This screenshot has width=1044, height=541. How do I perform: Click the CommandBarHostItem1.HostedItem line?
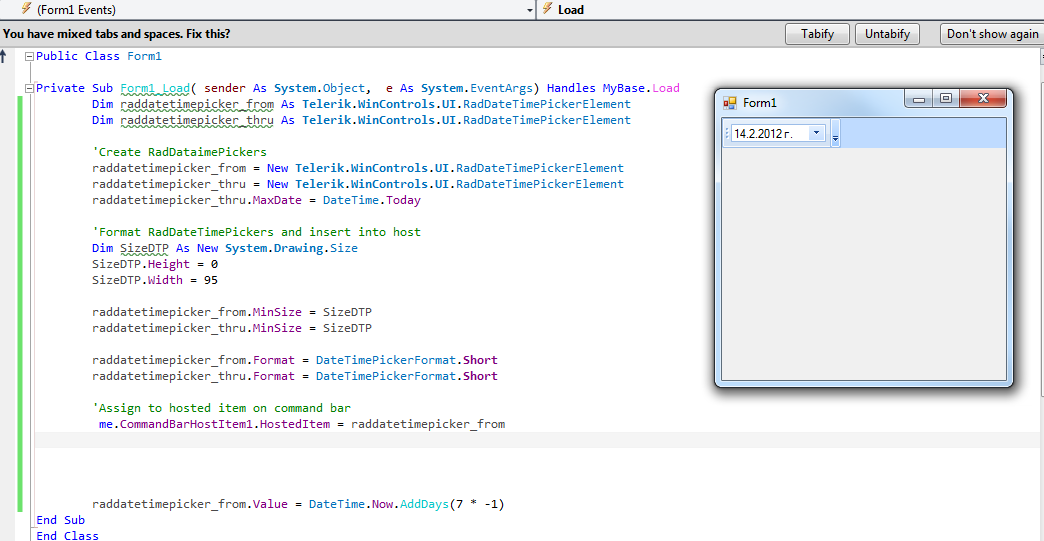(x=302, y=424)
